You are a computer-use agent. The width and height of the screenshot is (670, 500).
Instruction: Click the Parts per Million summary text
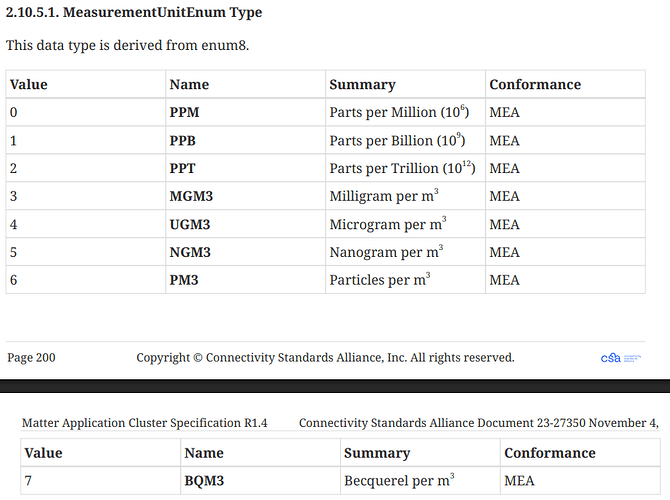coord(399,112)
